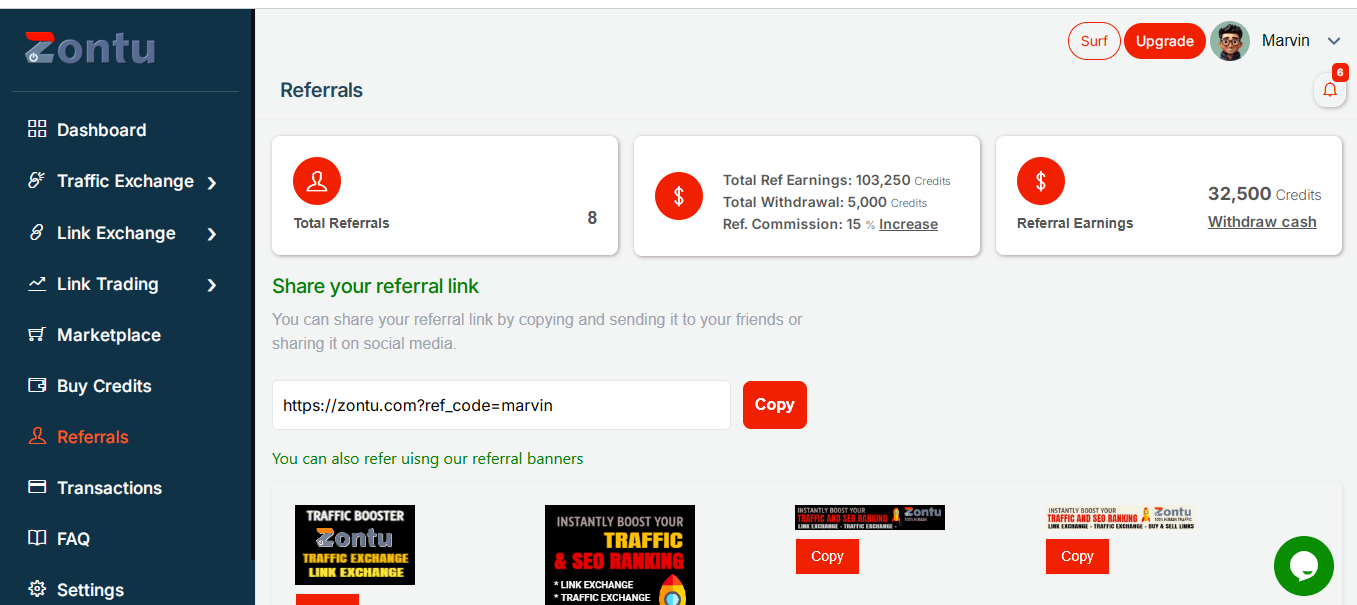
Task: Click the Total Ref Earnings dollar icon
Action: point(679,196)
